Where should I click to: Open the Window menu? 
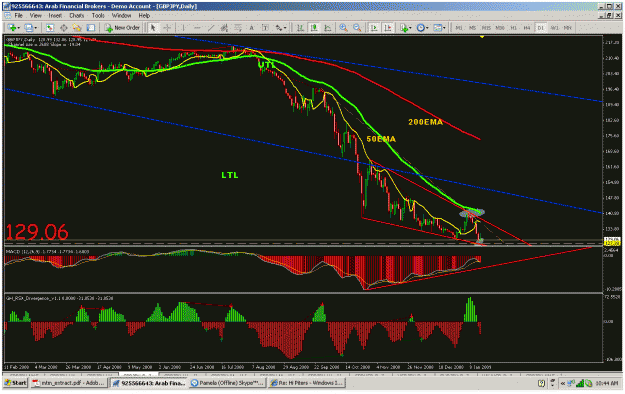(121, 16)
